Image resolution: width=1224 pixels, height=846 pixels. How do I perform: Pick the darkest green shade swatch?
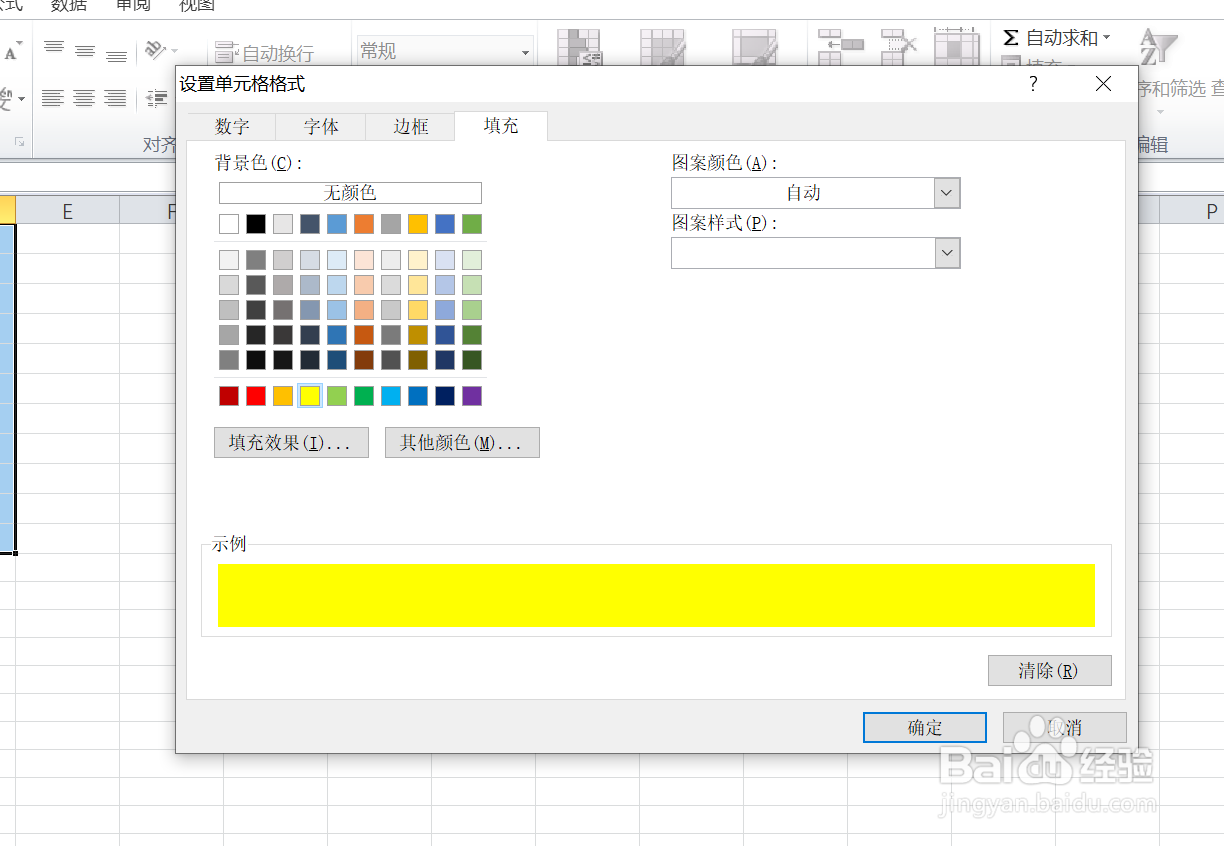coord(472,360)
